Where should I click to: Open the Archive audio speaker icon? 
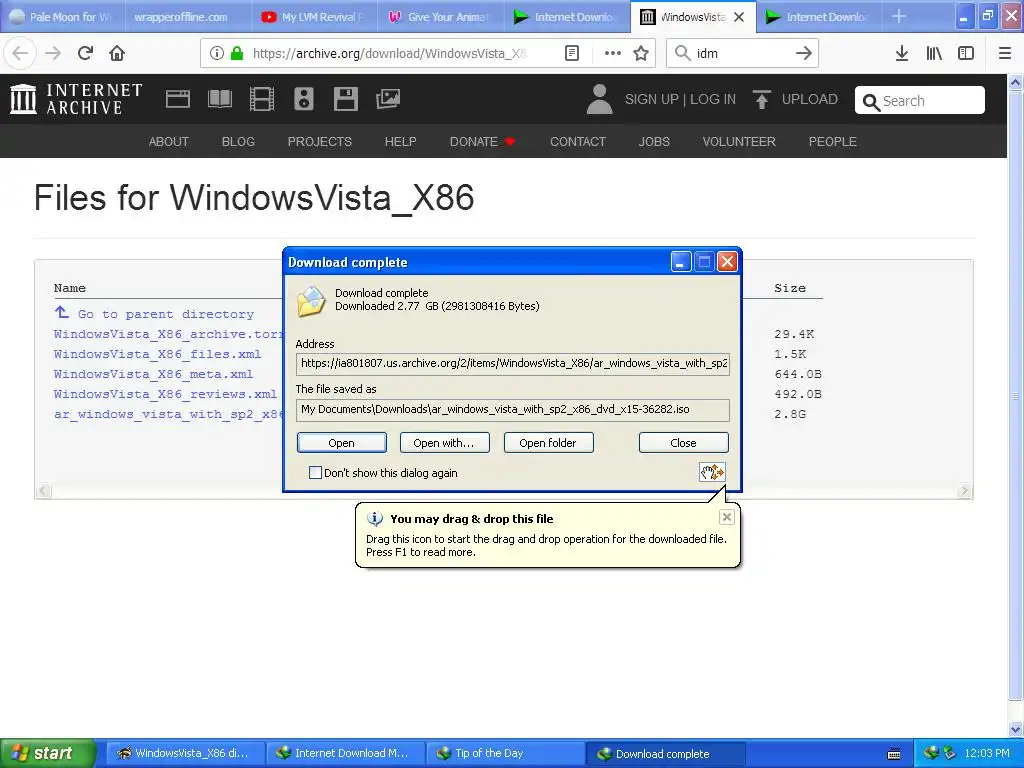point(304,99)
